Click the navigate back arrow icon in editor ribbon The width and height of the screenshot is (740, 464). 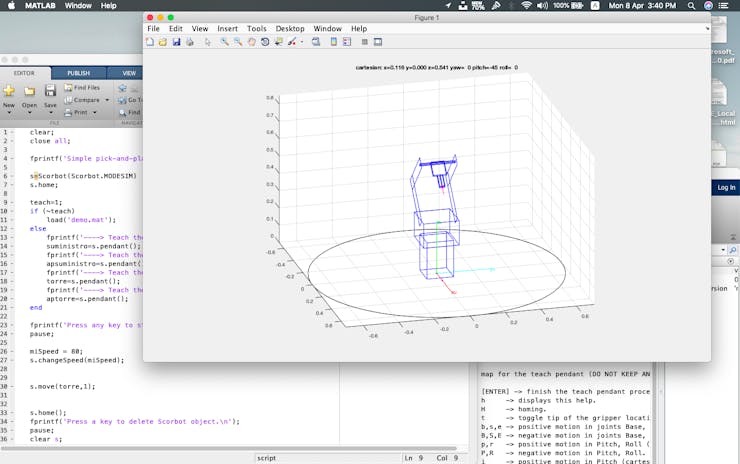point(122,88)
